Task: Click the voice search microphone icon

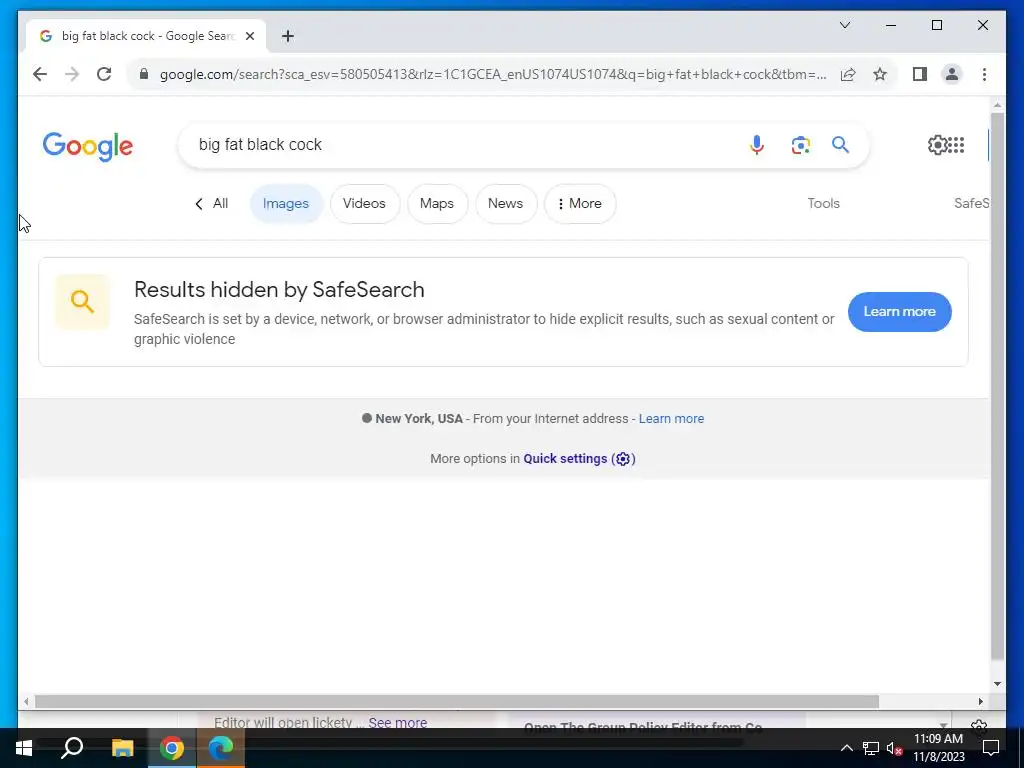Action: (x=756, y=144)
